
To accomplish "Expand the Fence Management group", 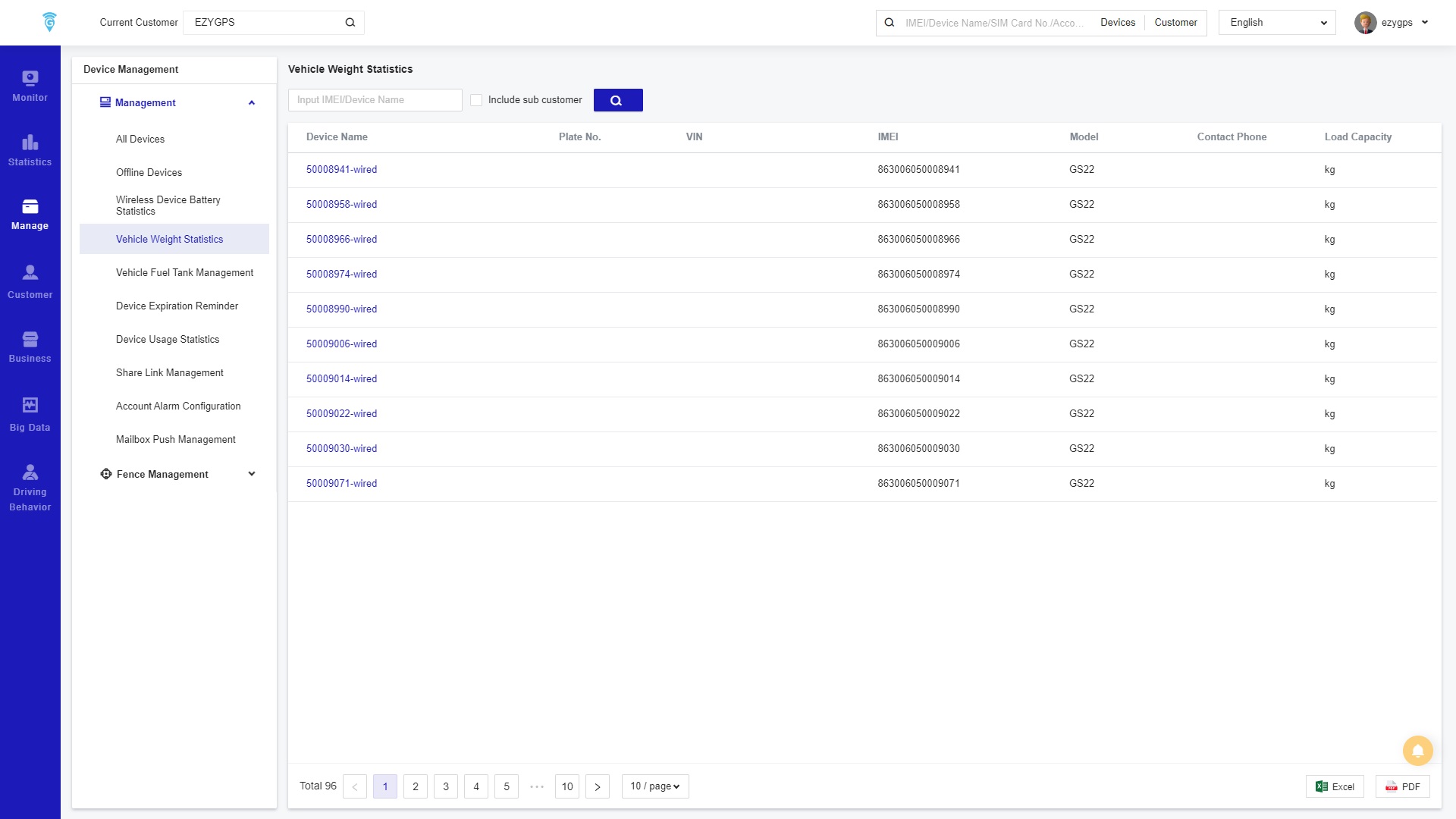I will (177, 474).
